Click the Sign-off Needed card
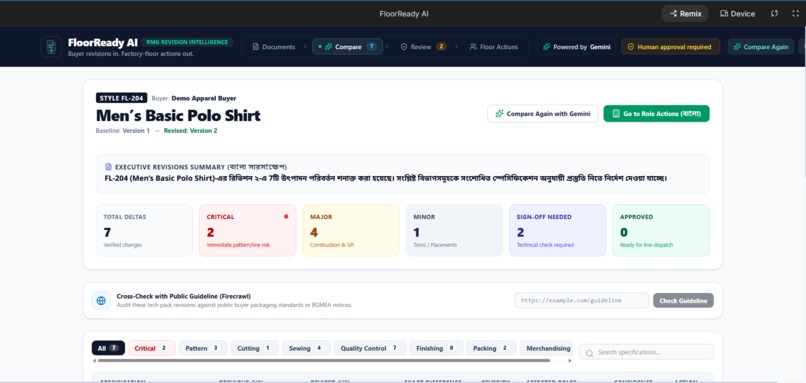This screenshot has width=806, height=383. click(x=558, y=230)
